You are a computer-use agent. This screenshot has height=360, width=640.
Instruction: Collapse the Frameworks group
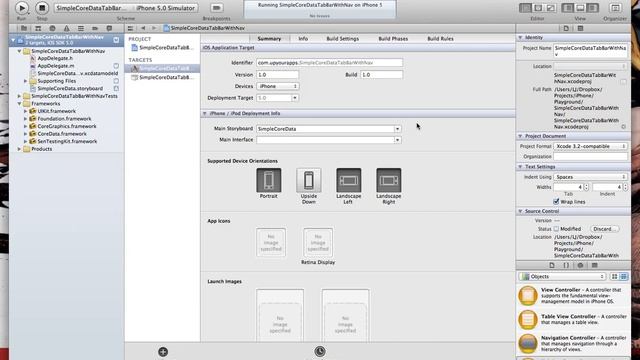point(19,104)
